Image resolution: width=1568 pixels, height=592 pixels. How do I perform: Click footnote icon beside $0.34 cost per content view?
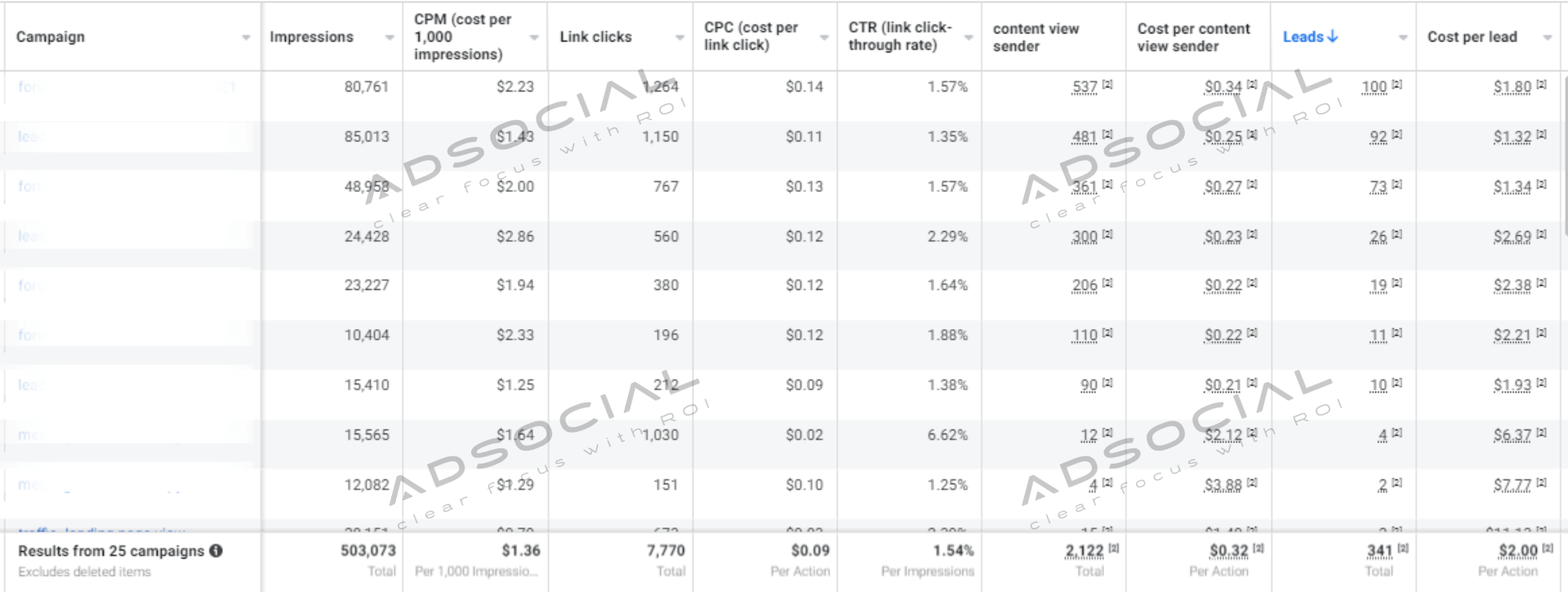(1252, 84)
